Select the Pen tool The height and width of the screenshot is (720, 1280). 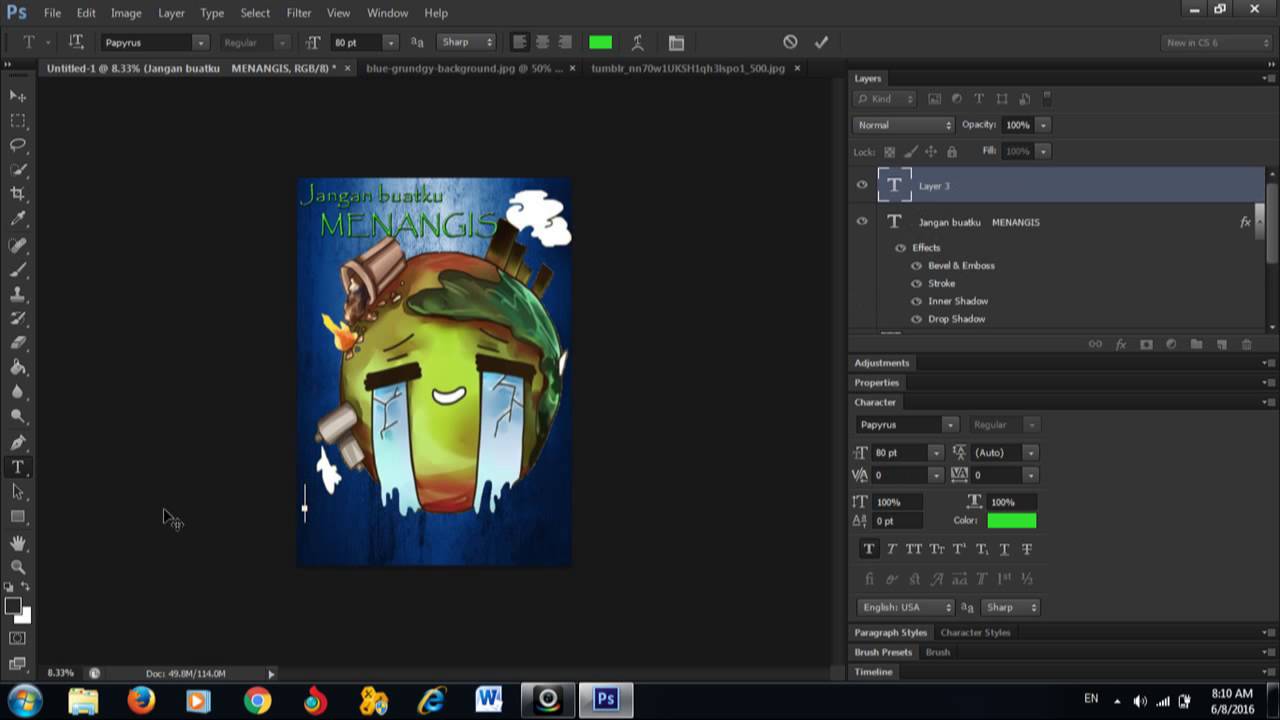(18, 442)
